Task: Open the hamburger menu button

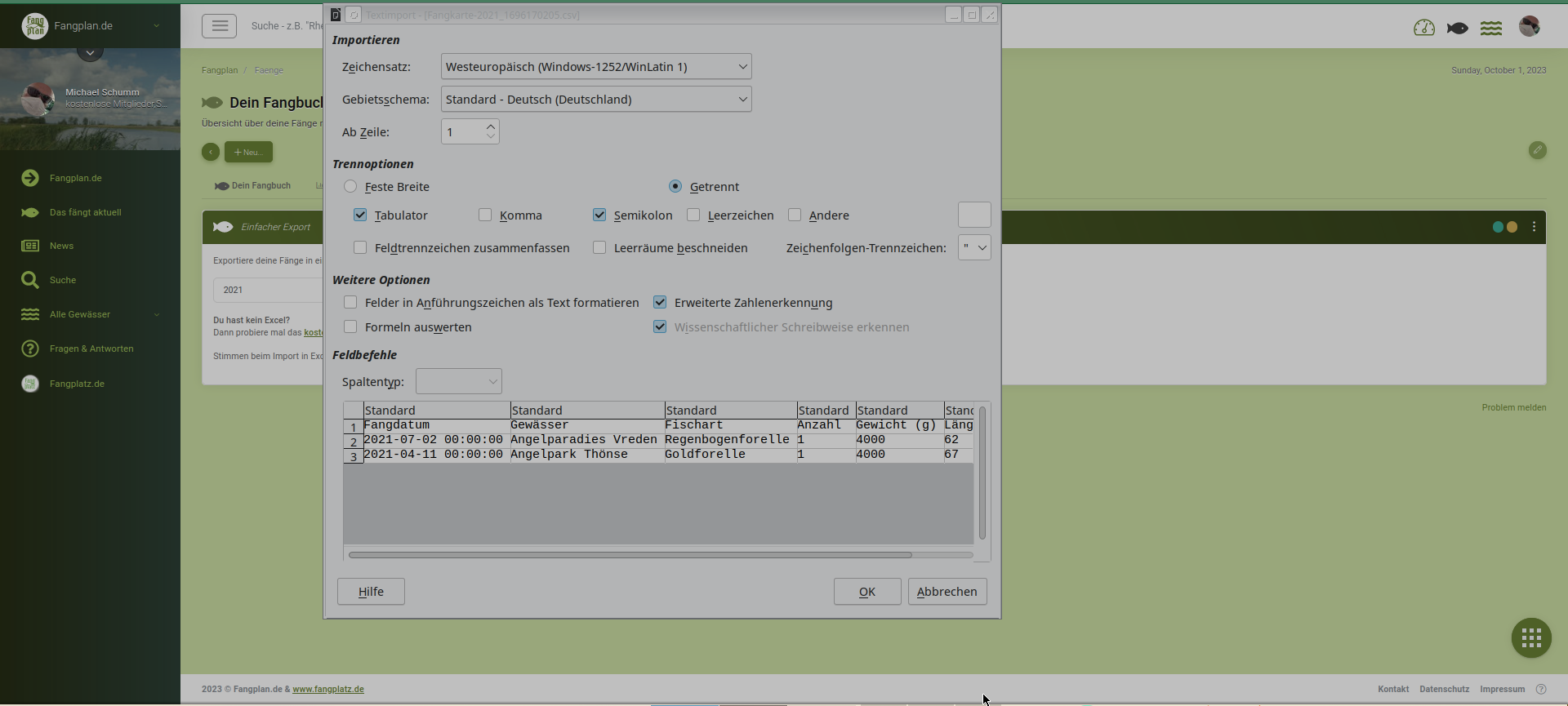Action: pos(220,26)
